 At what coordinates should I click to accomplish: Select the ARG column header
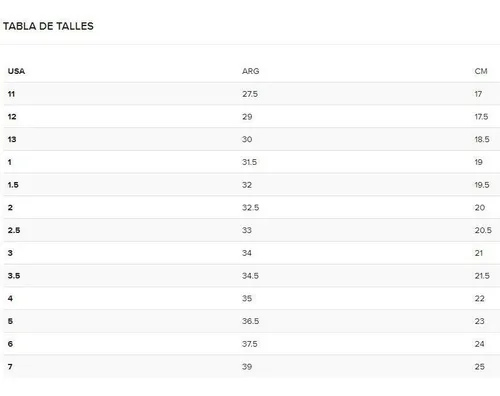coord(251,71)
